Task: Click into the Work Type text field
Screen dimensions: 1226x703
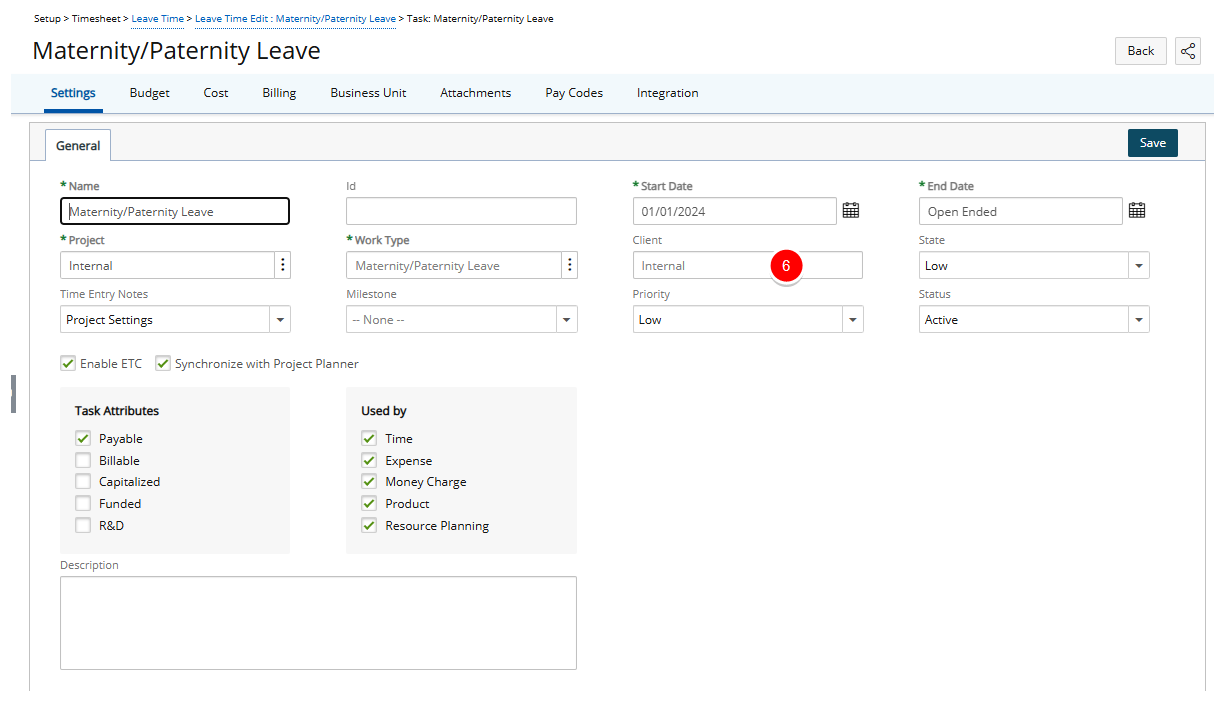Action: pos(453,265)
